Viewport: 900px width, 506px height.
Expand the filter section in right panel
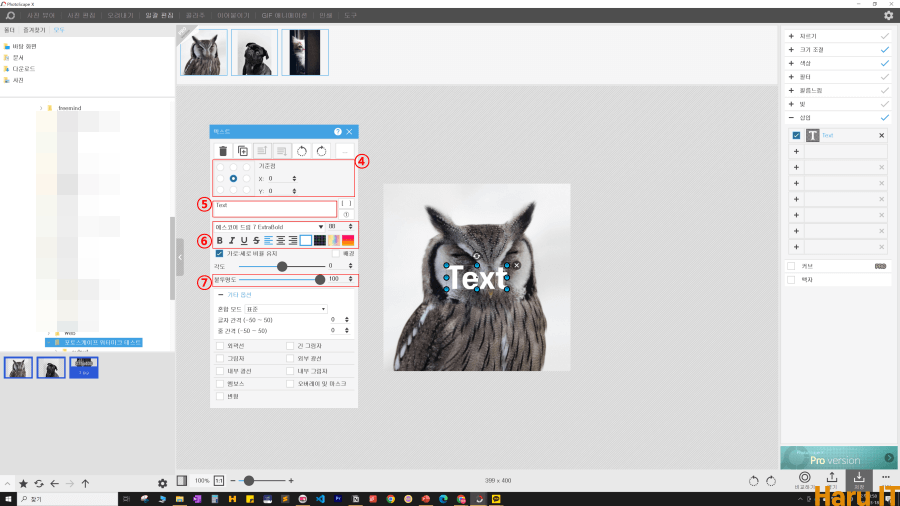pos(791,77)
